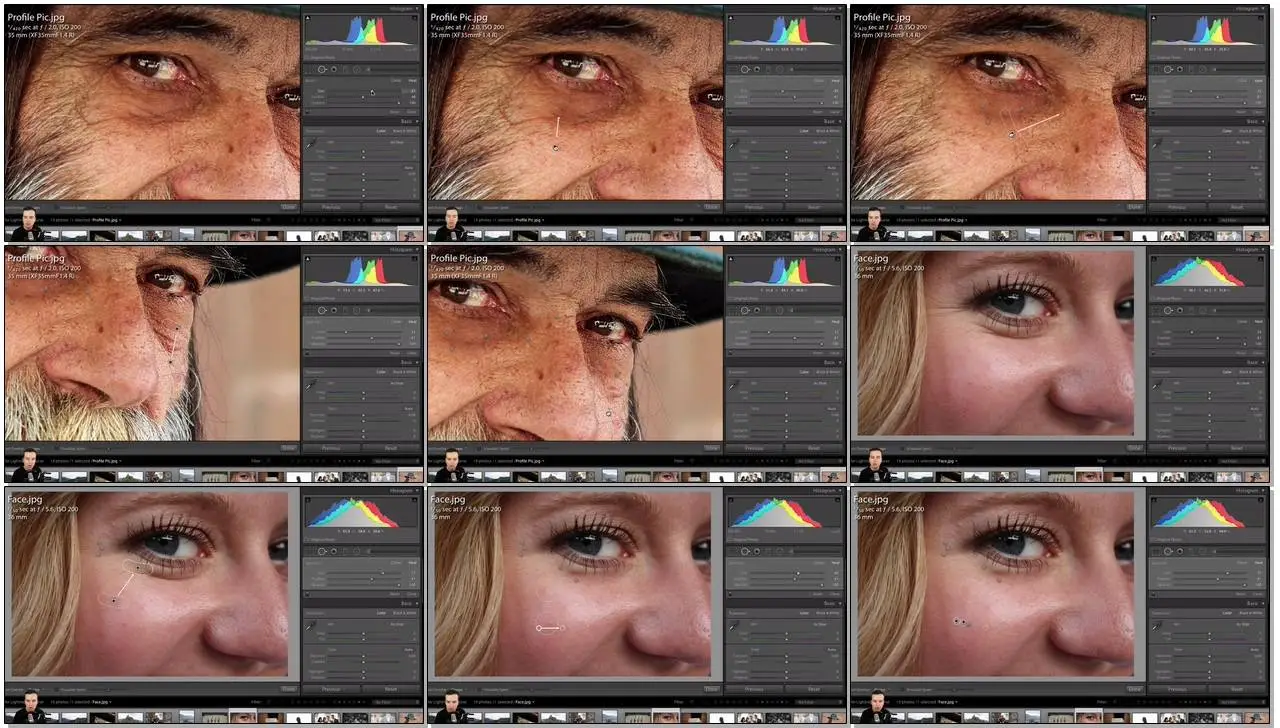Click Done button in unmarked Face.jpg frame
Image resolution: width=1280 pixels, height=728 pixels.
tap(1135, 447)
